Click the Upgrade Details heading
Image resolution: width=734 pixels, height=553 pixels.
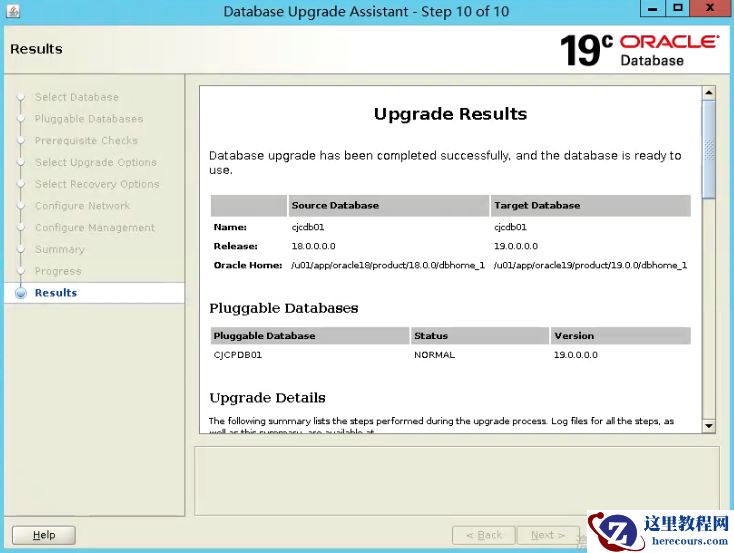[267, 398]
